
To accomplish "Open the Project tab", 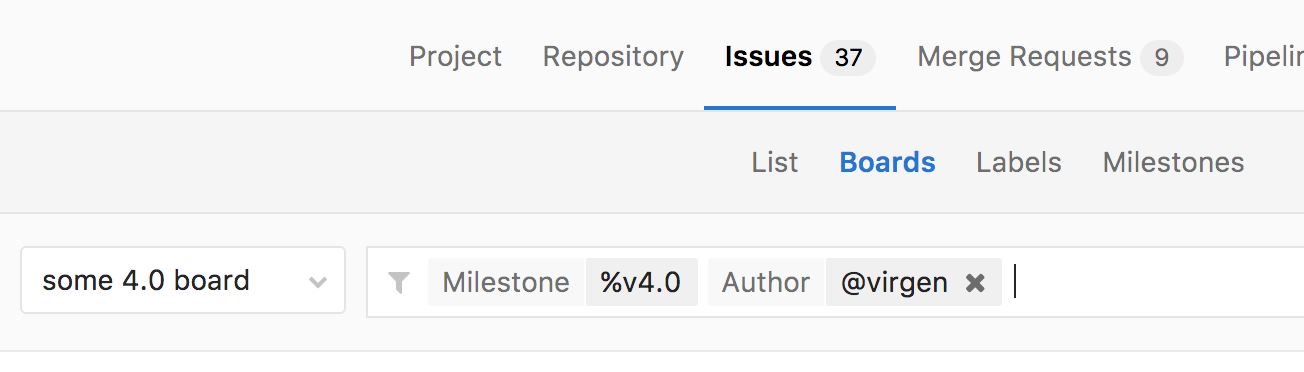I will point(455,56).
